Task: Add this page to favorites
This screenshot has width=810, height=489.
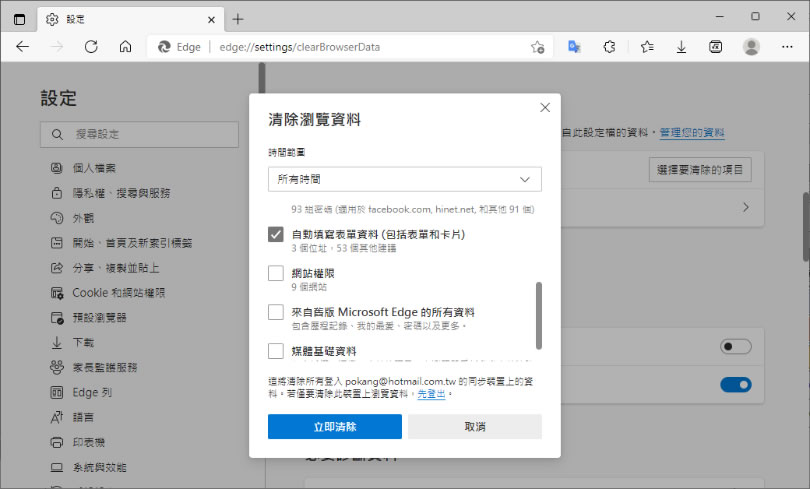Action: [537, 47]
